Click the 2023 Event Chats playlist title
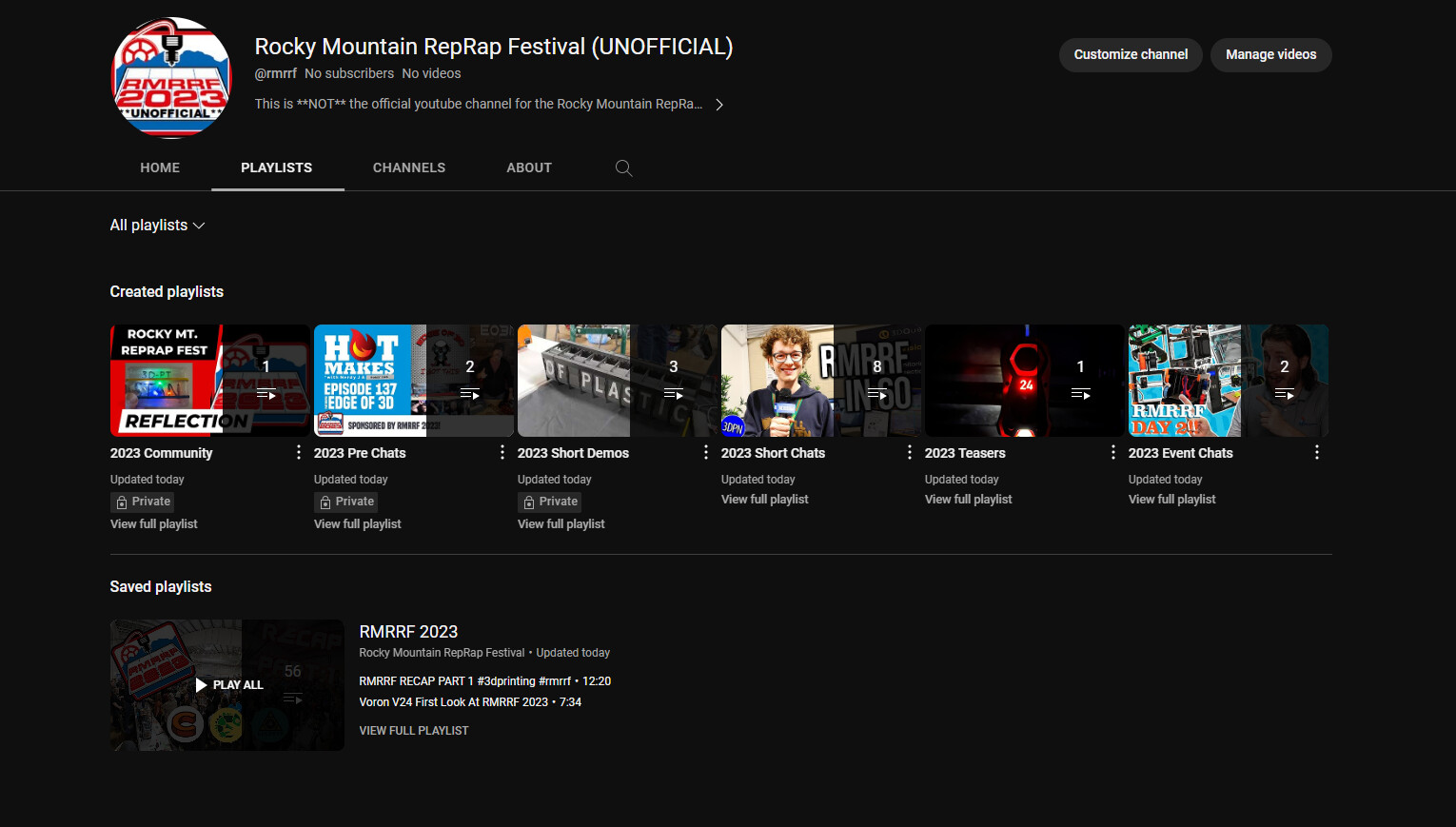The width and height of the screenshot is (1456, 827). (x=1181, y=453)
